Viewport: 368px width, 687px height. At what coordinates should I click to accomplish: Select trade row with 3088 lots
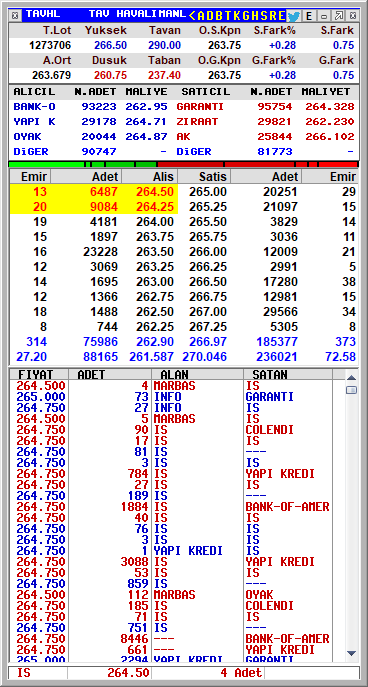(171, 562)
